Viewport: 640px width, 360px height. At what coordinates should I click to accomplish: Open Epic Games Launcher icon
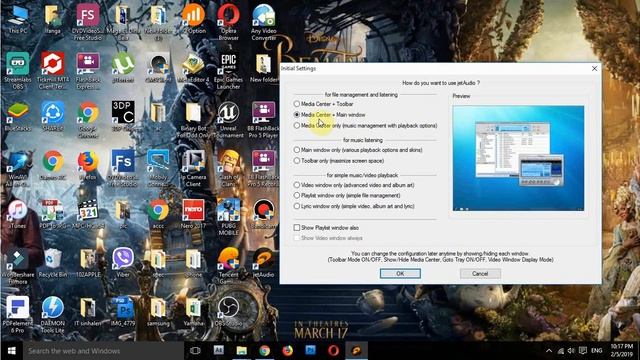click(x=229, y=70)
